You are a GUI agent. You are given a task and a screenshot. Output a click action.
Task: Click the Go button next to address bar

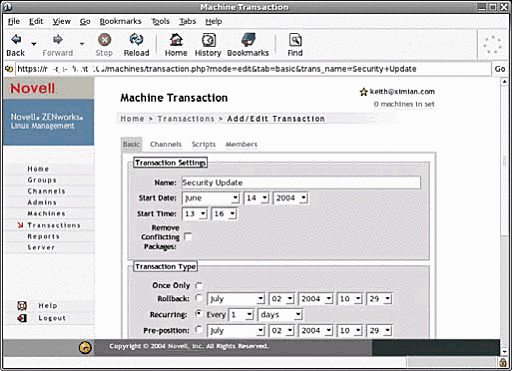pos(500,69)
